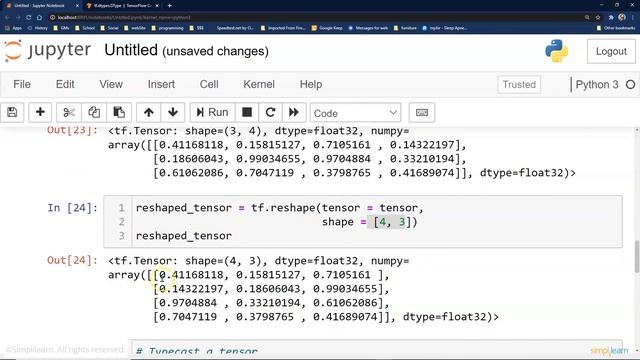Image resolution: width=640 pixels, height=360 pixels.
Task: Cut selected cells with scissors icon
Action: coord(69,112)
